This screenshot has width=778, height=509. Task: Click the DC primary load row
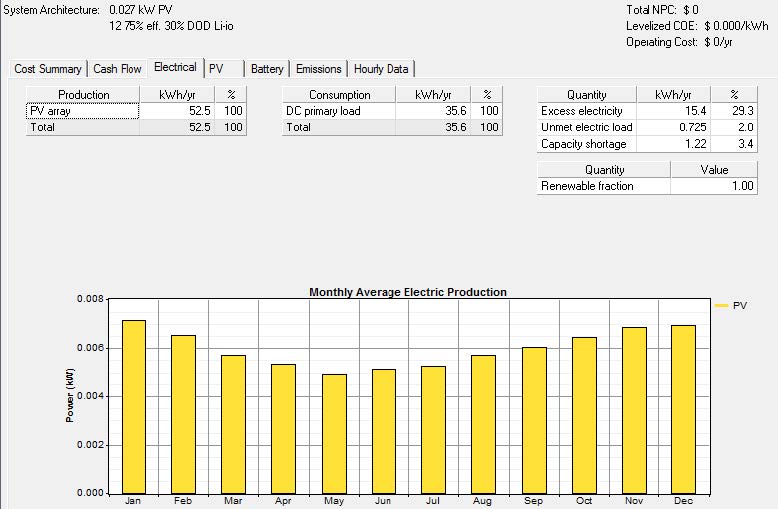(339, 111)
